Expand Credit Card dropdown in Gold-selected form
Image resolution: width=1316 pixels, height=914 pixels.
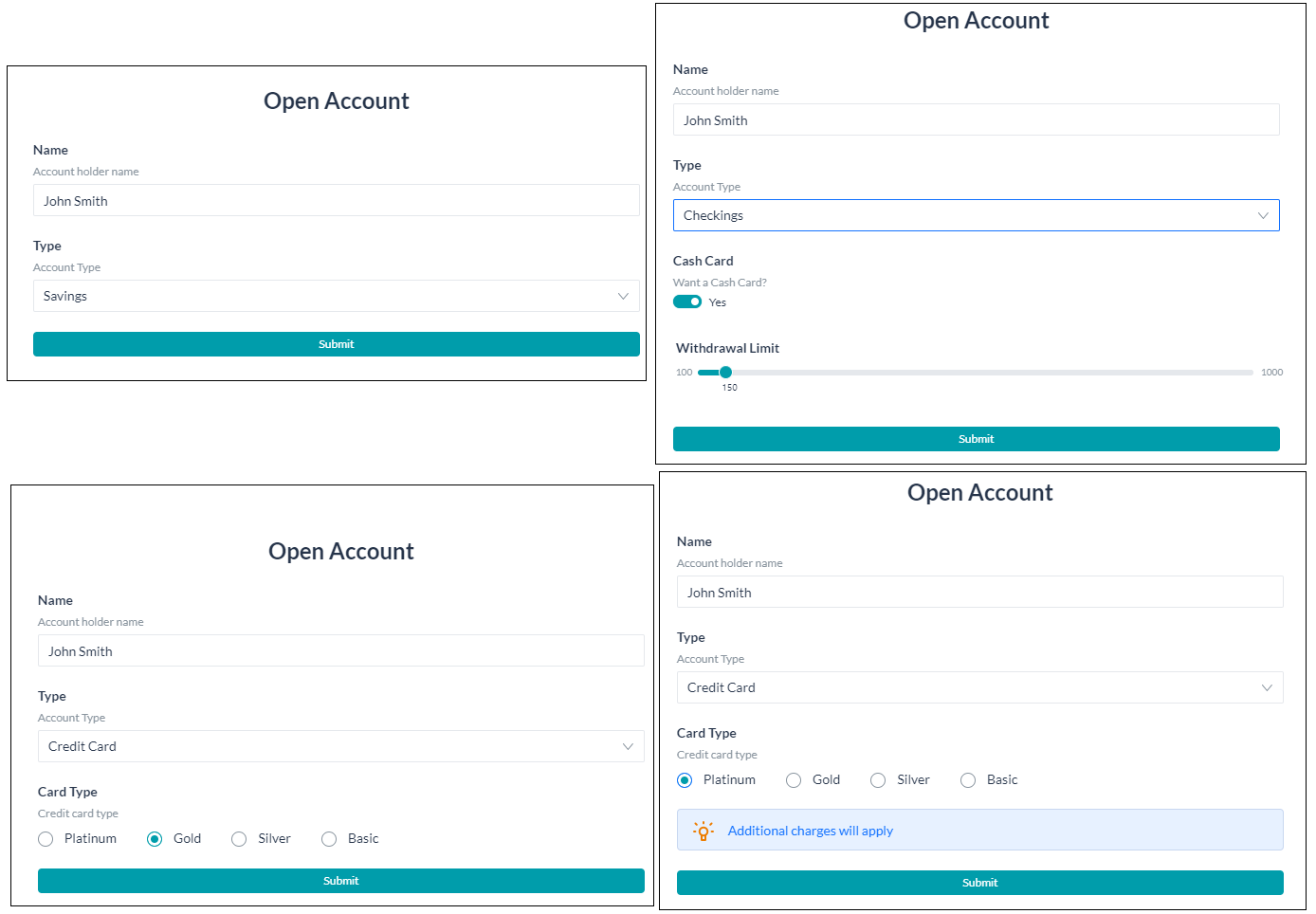[340, 746]
